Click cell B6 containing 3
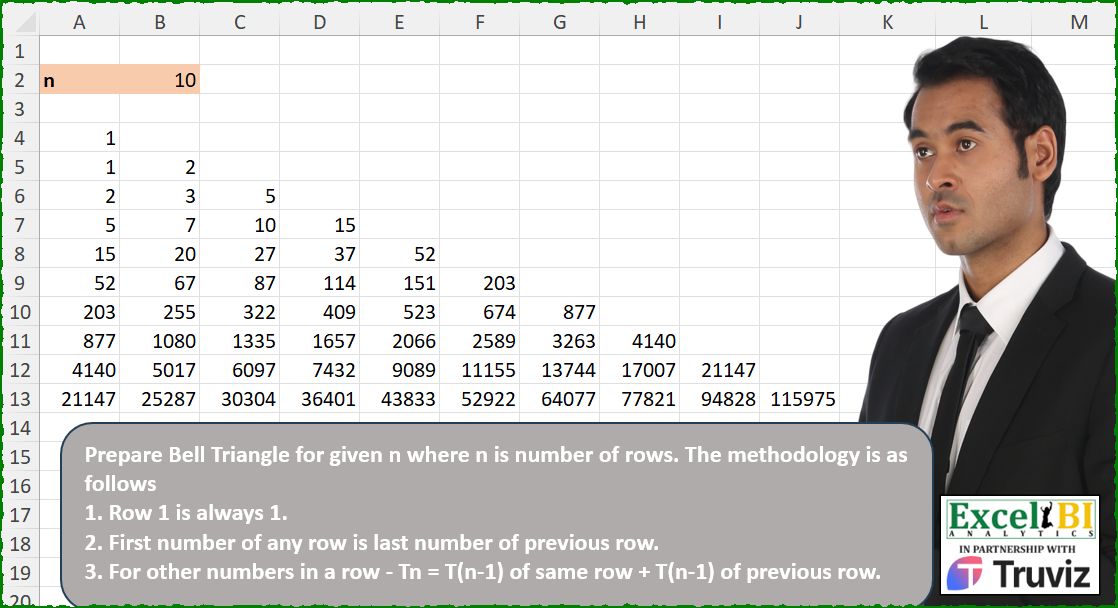The image size is (1118, 608). (x=160, y=196)
